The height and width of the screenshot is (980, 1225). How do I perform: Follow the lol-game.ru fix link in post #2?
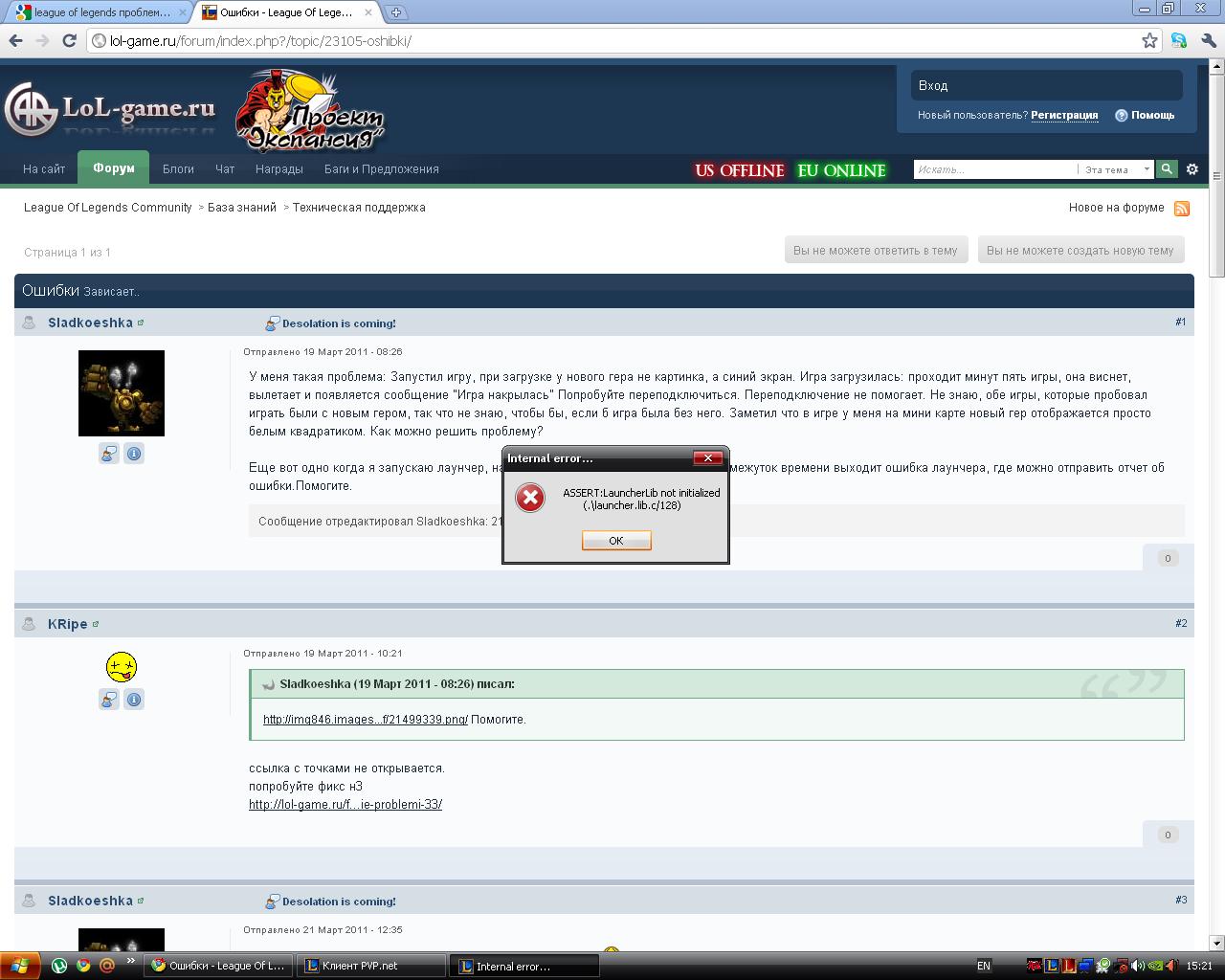tap(345, 805)
